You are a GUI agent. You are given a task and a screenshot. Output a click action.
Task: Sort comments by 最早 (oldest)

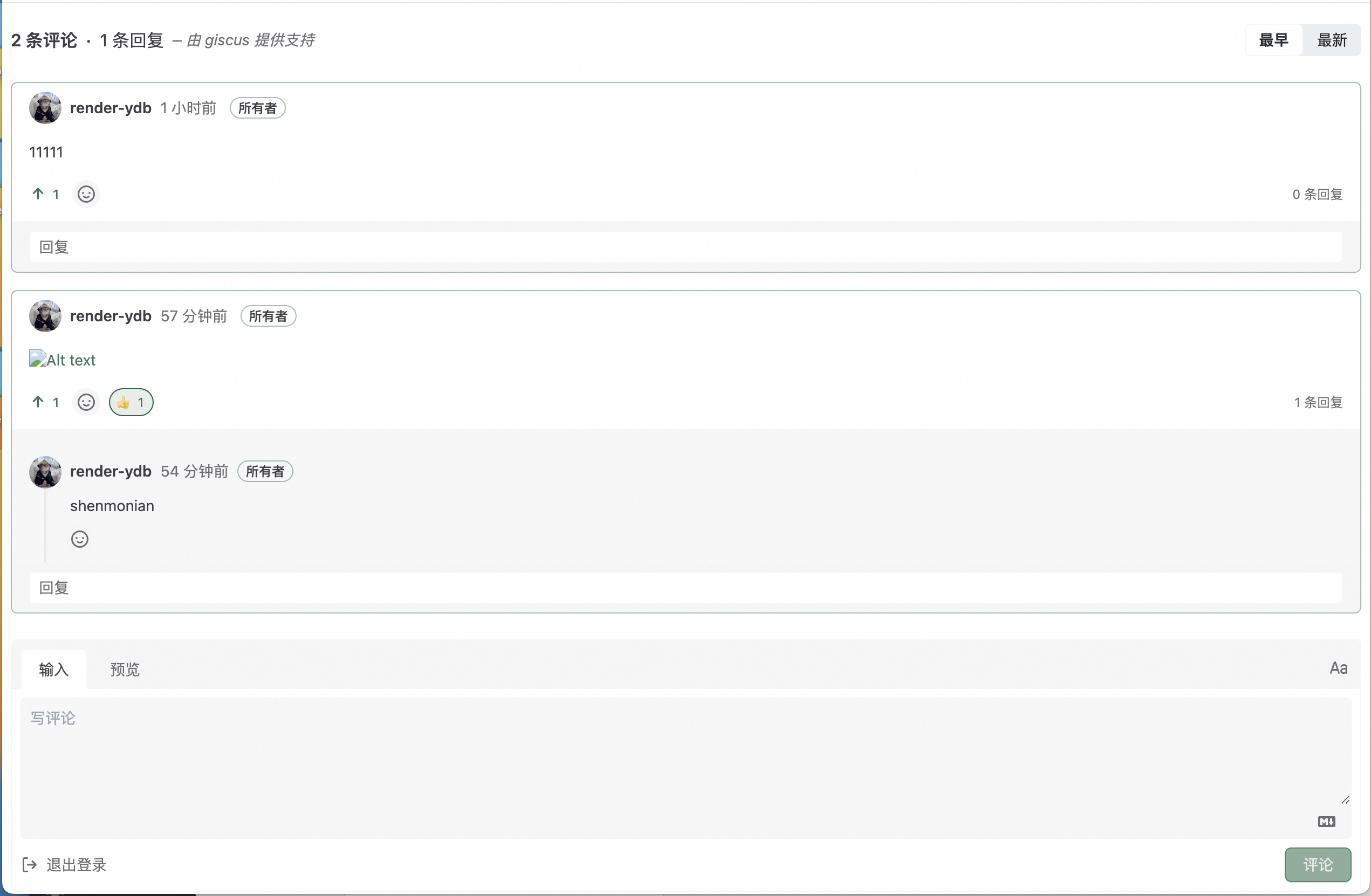tap(1273, 40)
